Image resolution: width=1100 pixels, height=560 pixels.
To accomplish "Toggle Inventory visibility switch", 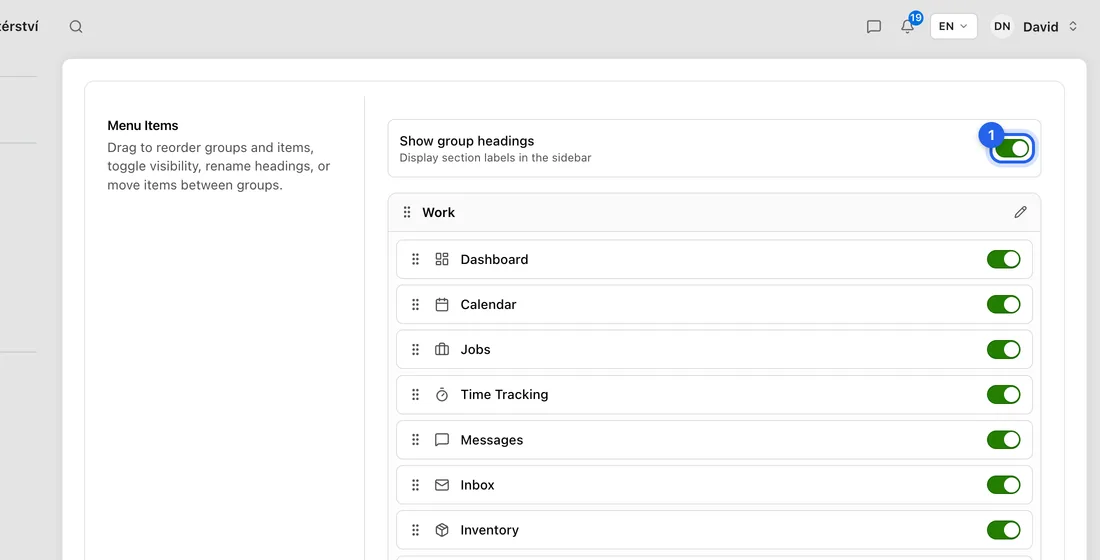I will 1004,530.
